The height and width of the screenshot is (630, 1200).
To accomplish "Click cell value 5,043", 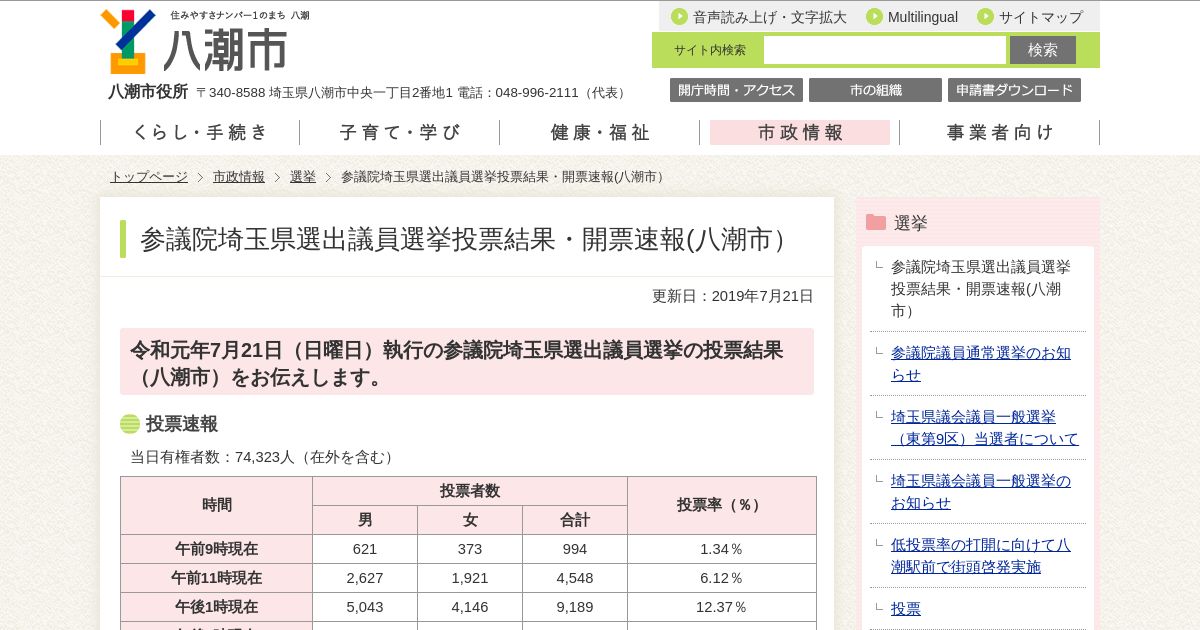I will tap(365, 607).
